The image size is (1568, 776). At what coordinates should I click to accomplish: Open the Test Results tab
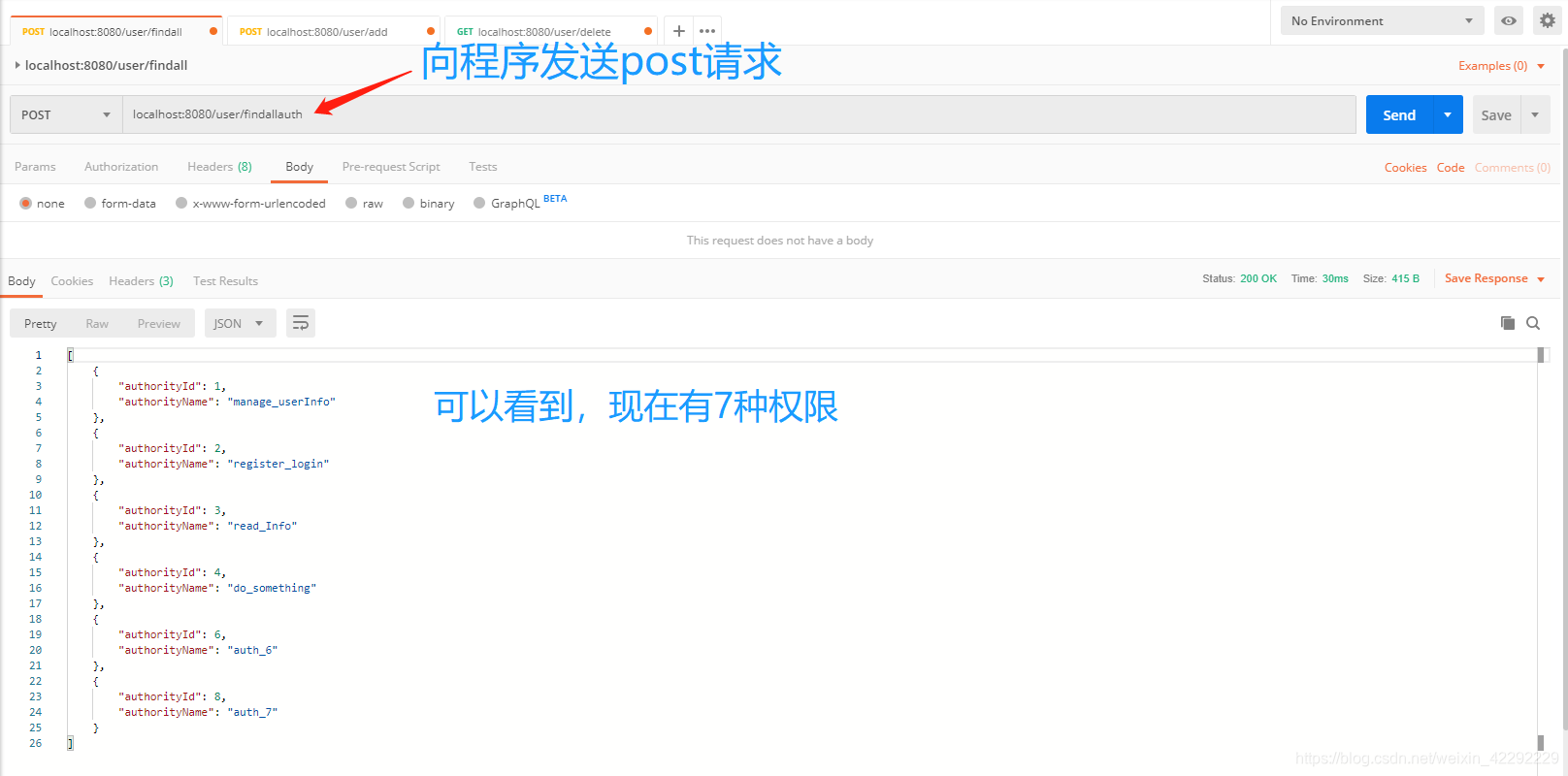point(225,281)
